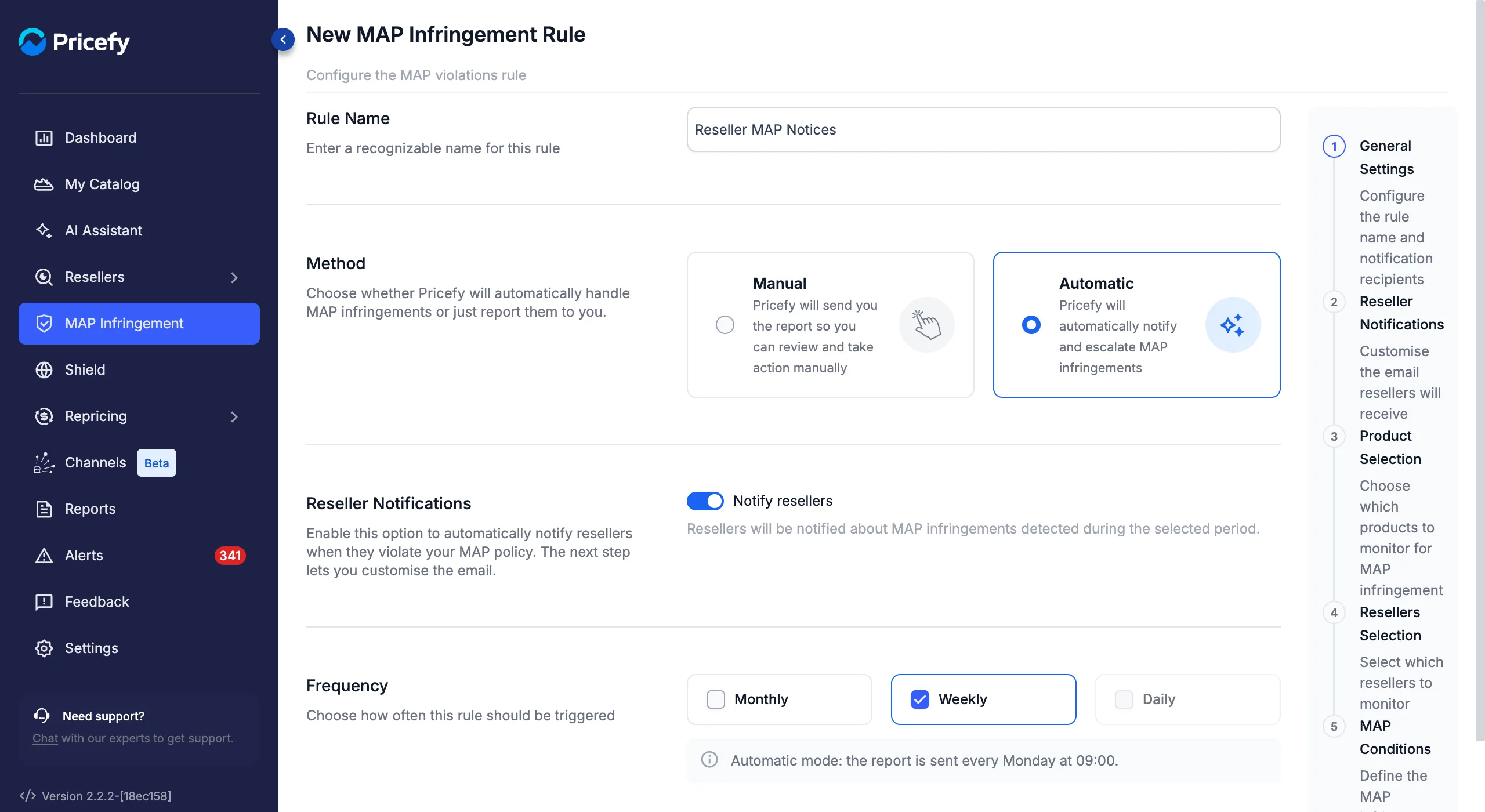Click the Chat support link
Screen dimensions: 1485x812
tap(45, 738)
